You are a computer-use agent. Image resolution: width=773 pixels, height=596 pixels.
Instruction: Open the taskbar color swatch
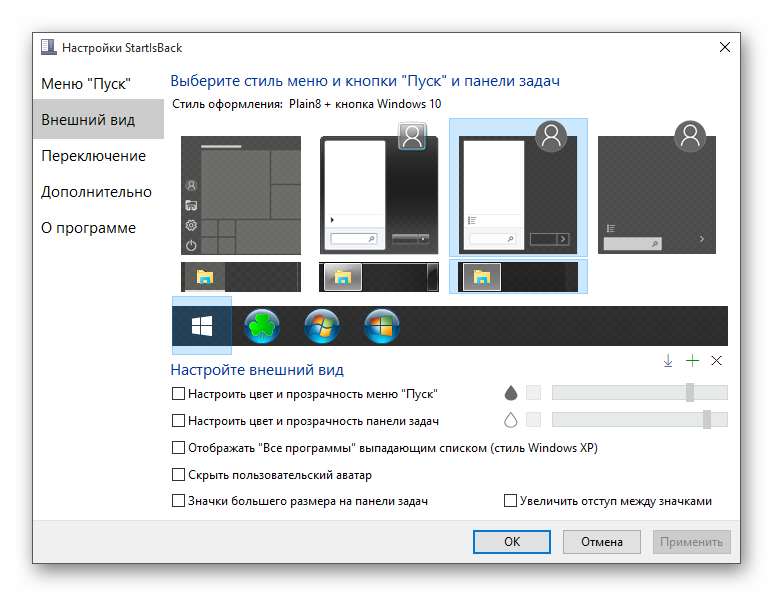coord(533,420)
